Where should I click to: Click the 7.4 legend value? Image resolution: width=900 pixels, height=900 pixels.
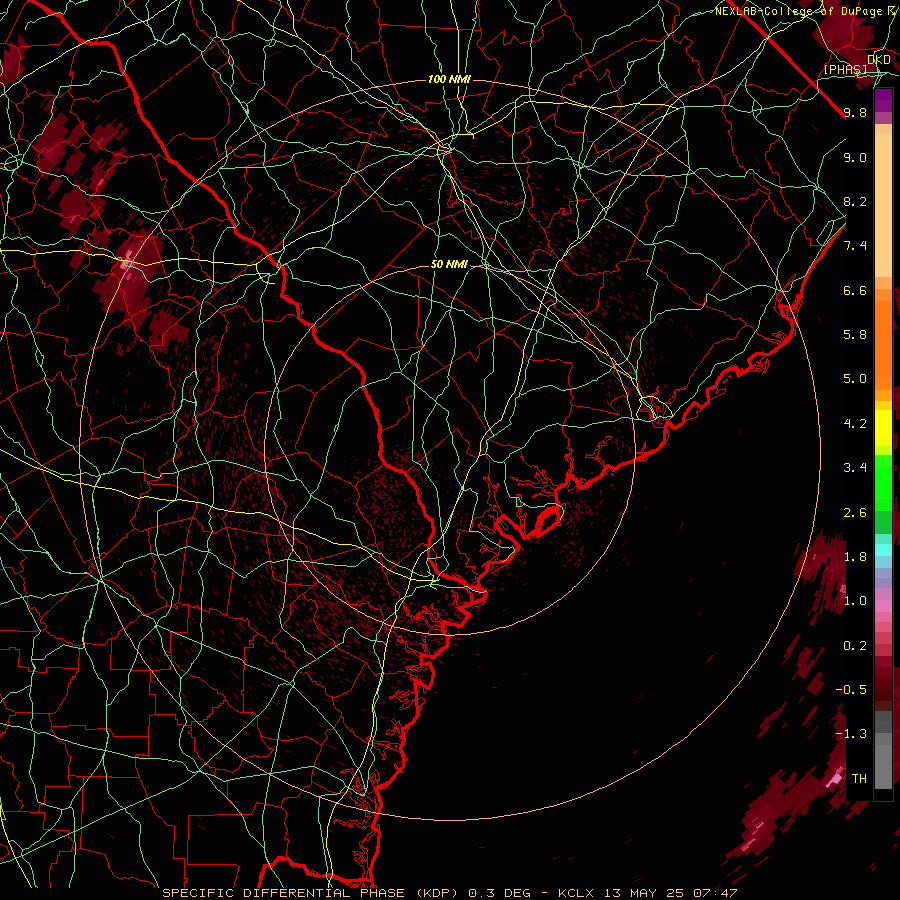point(855,246)
